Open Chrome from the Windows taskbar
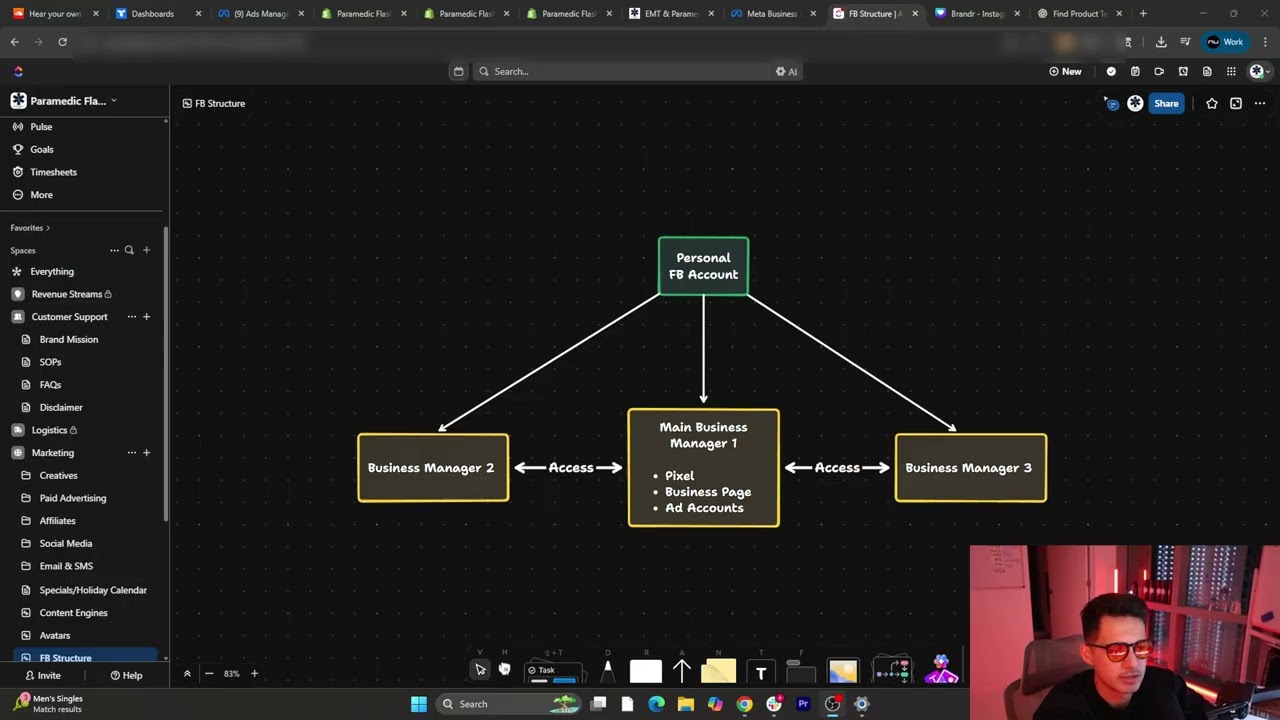 click(x=744, y=704)
